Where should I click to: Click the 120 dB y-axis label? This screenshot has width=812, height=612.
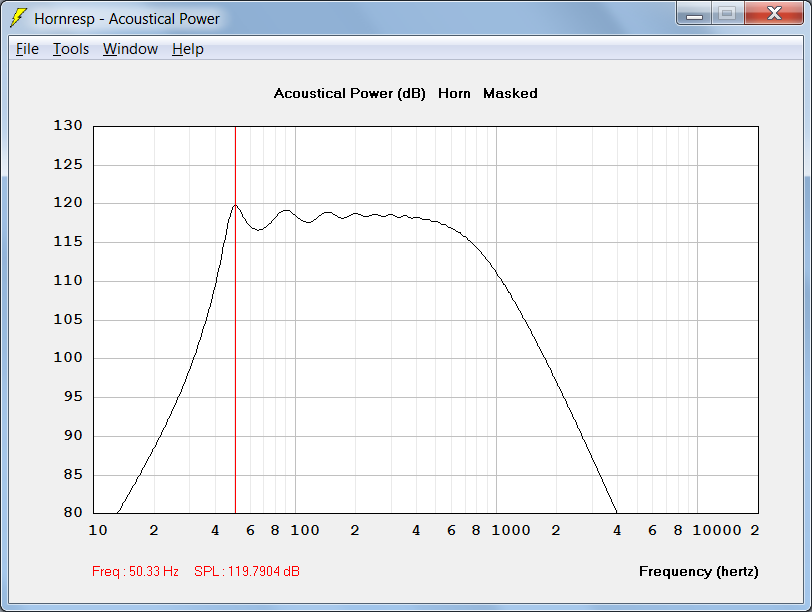point(68,202)
